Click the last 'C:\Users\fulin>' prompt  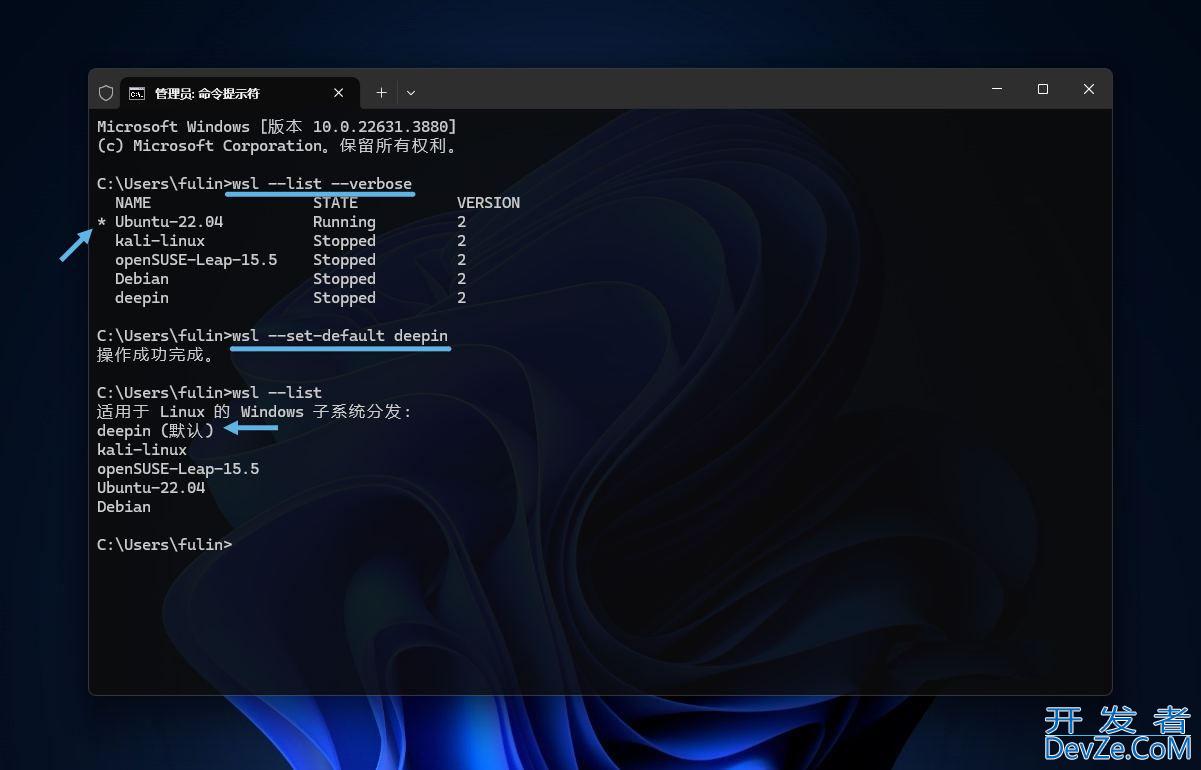point(164,545)
